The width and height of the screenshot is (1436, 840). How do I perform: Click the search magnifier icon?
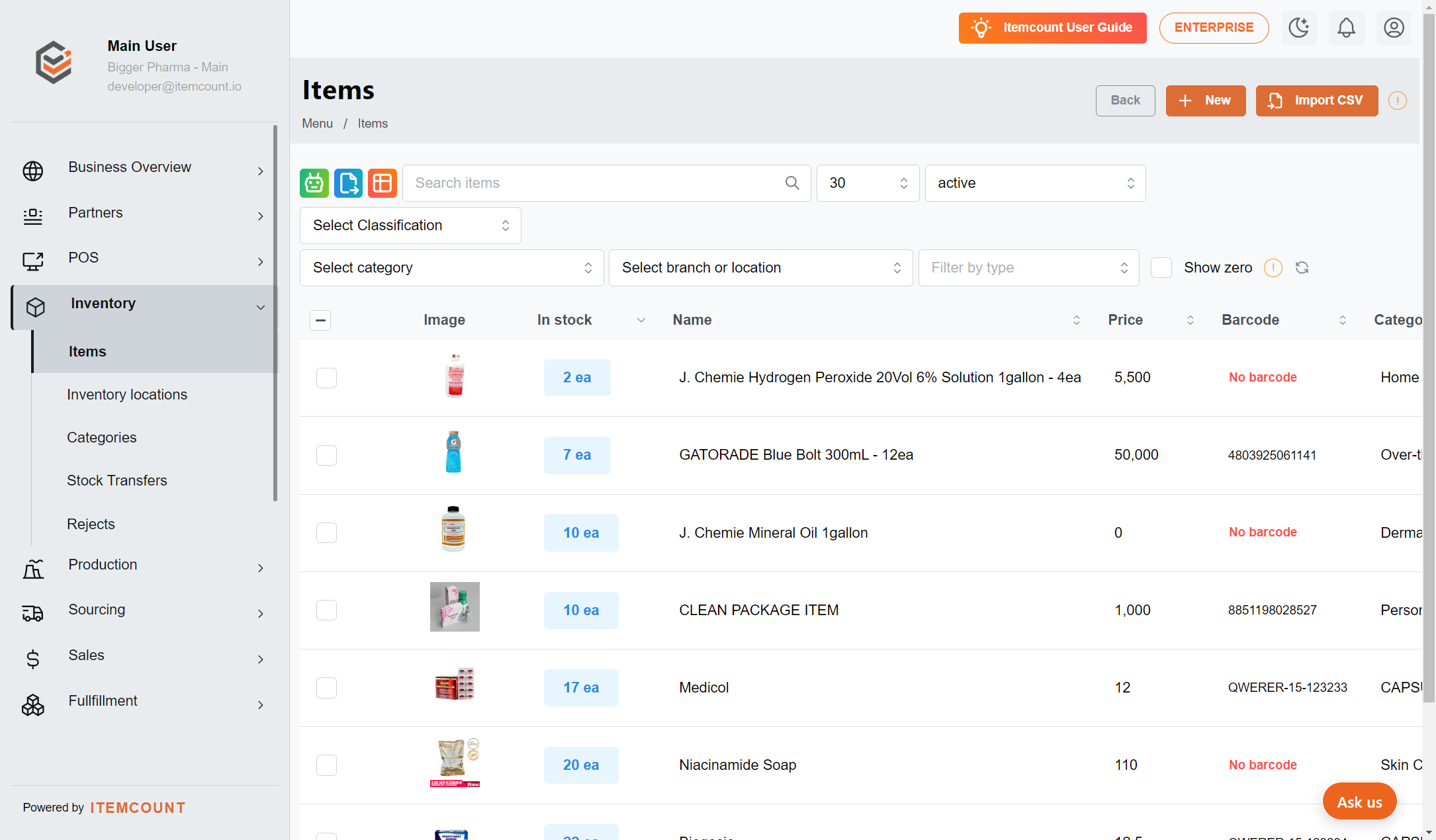[792, 183]
